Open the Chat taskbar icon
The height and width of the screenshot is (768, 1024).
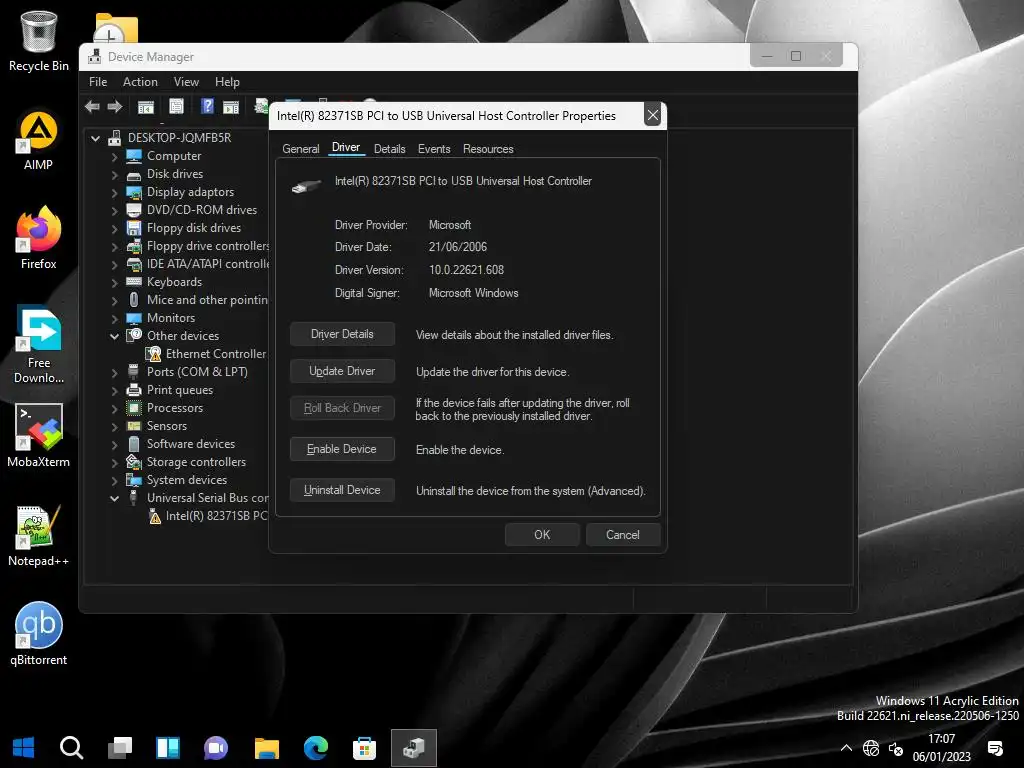coord(216,748)
